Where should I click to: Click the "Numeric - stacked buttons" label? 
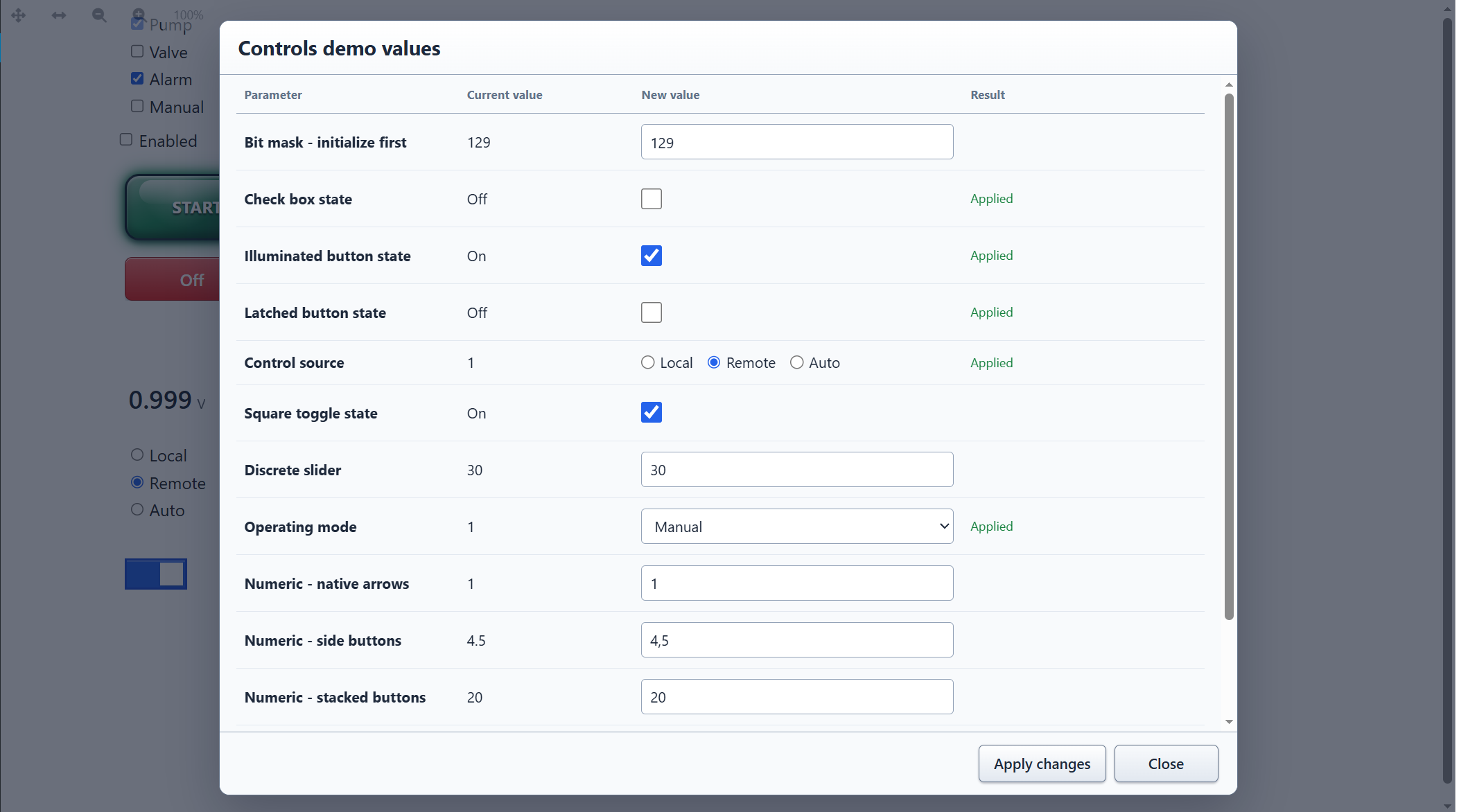[335, 697]
